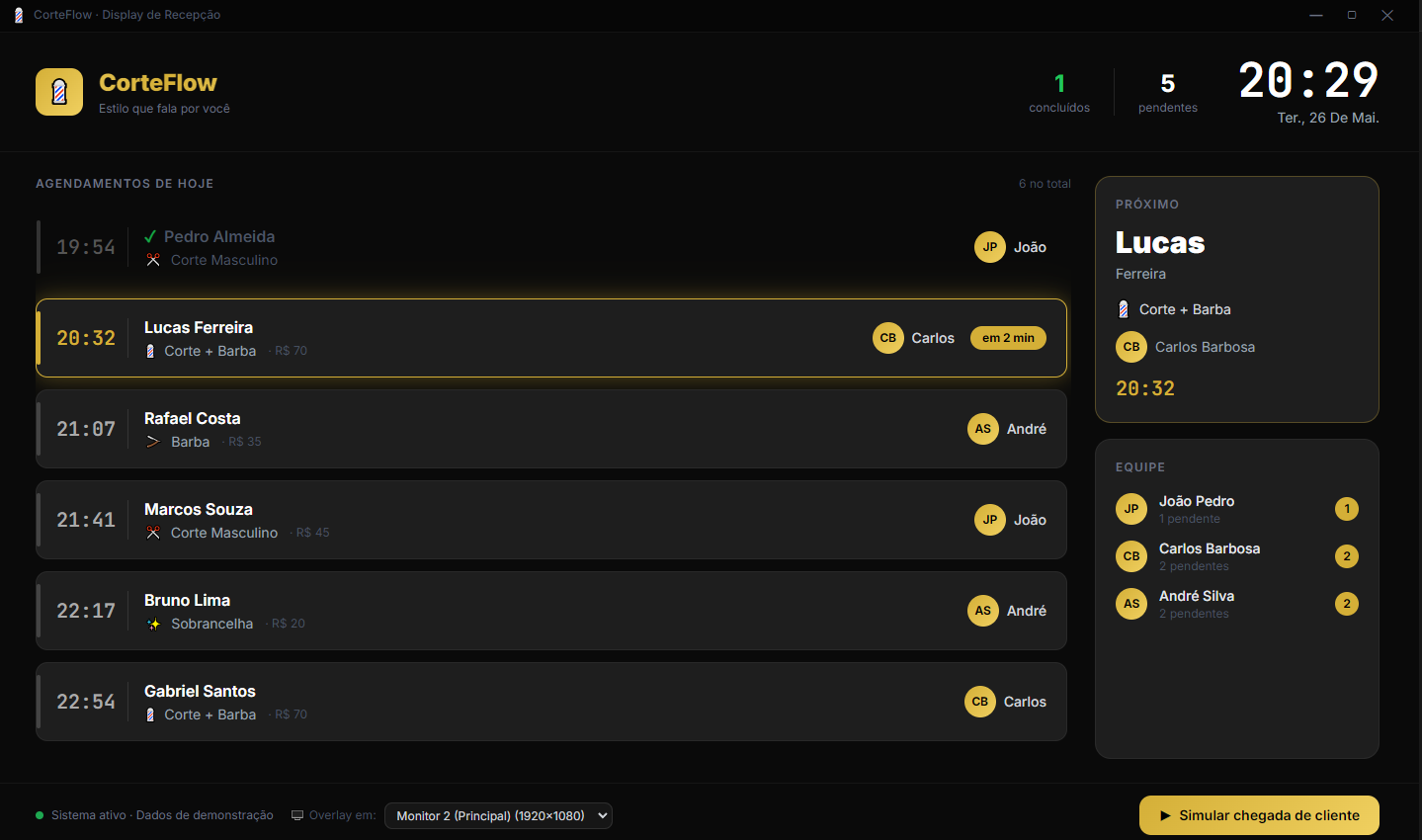Screen dimensions: 1422x840
Task: Click the green system active status dot
Action: (x=40, y=815)
